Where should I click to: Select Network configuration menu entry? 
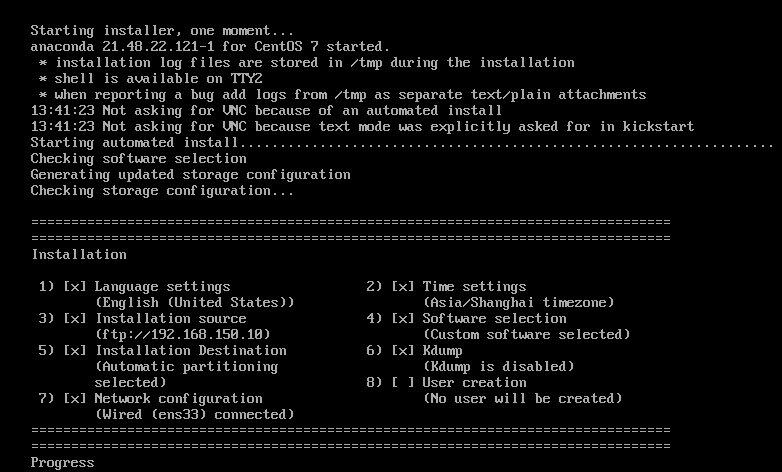coord(179,399)
